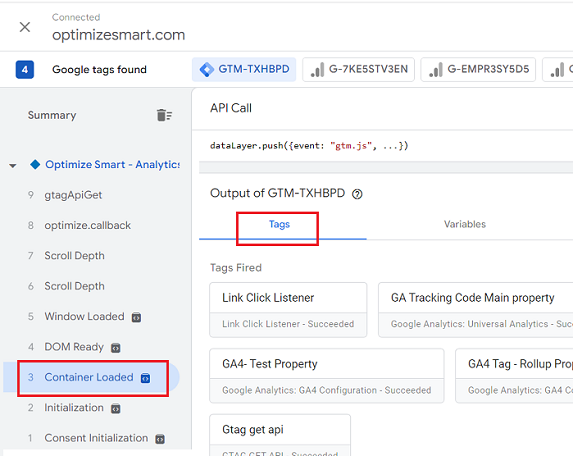This screenshot has width=573, height=456.
Task: Click the Initialization event code icon
Action: tap(115, 408)
